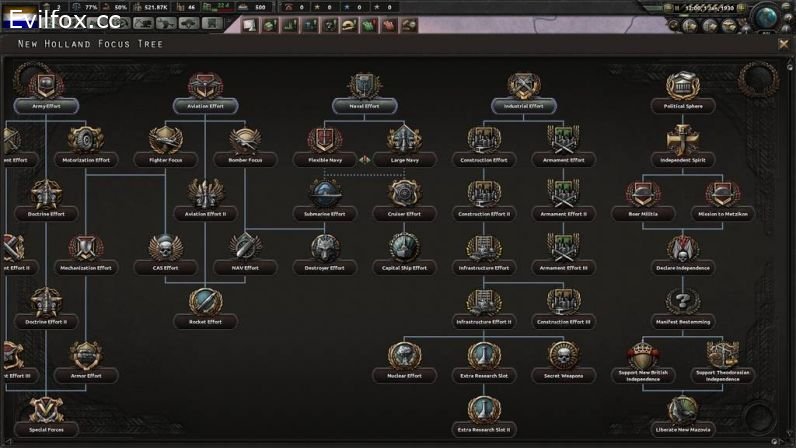
Task: Pick the Industrial Effort focus
Action: [523, 90]
